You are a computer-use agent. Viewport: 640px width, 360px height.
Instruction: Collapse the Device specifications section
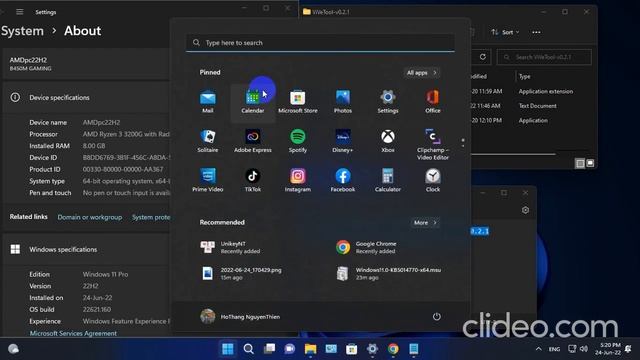(87, 98)
